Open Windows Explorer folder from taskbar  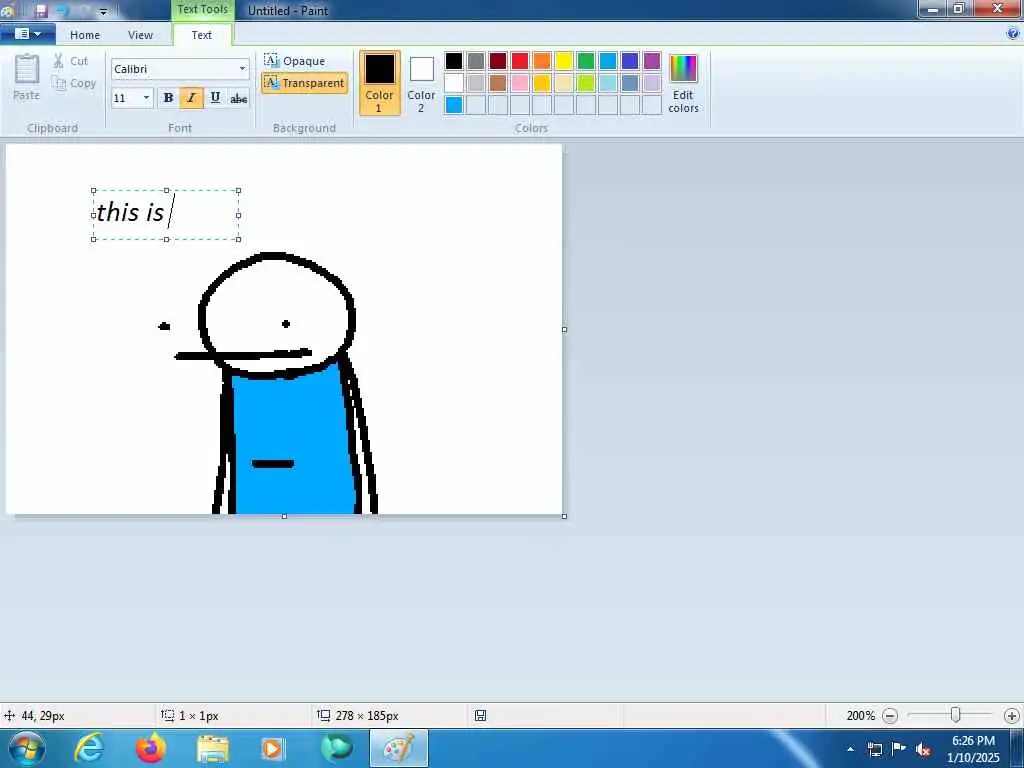(213, 748)
